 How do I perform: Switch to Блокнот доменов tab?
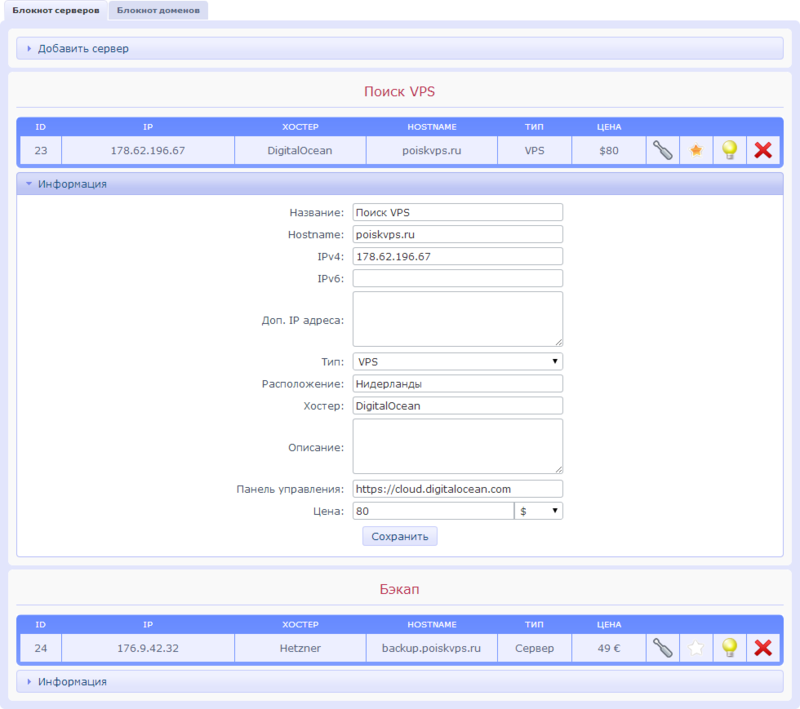[158, 10]
